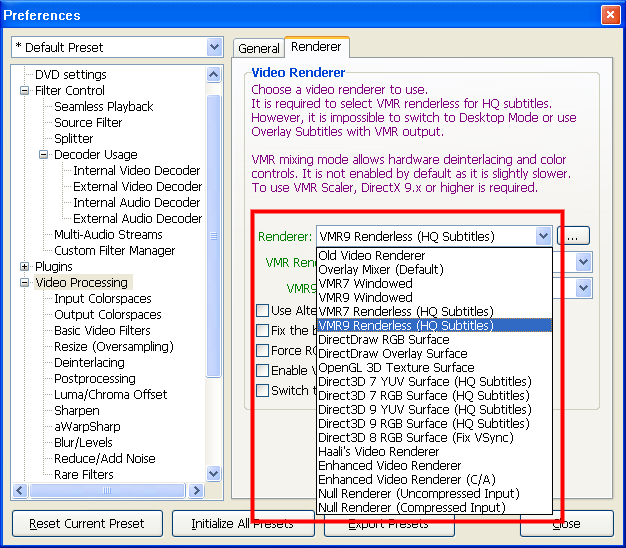Select Sharpen in the tree
This screenshot has height=548, width=626.
click(x=77, y=410)
